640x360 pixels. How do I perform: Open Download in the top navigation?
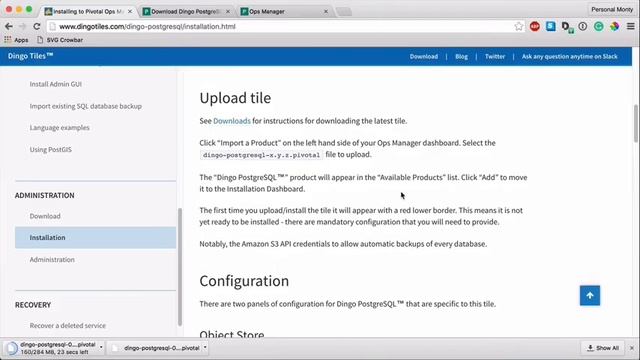(x=424, y=57)
